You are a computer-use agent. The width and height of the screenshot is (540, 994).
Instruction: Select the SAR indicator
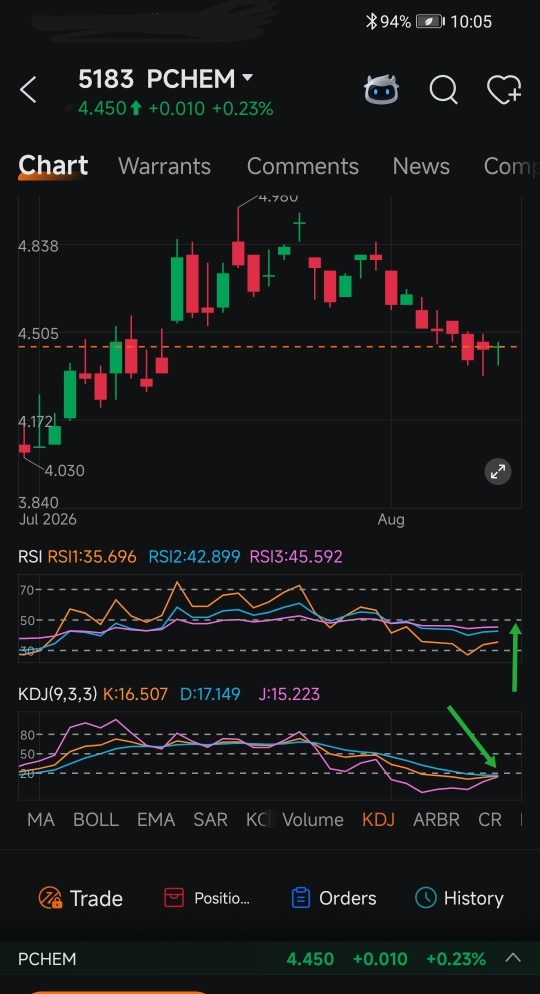pyautogui.click(x=210, y=819)
